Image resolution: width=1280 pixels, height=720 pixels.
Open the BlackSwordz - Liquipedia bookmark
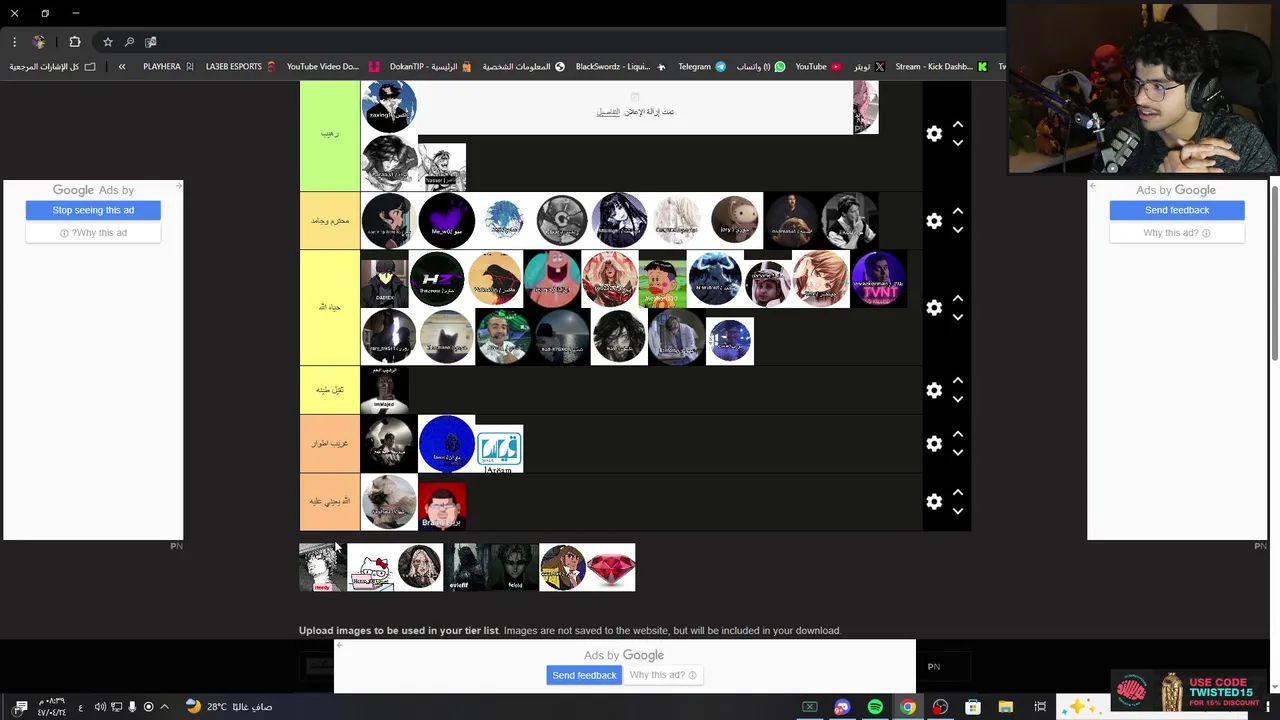tap(620, 67)
